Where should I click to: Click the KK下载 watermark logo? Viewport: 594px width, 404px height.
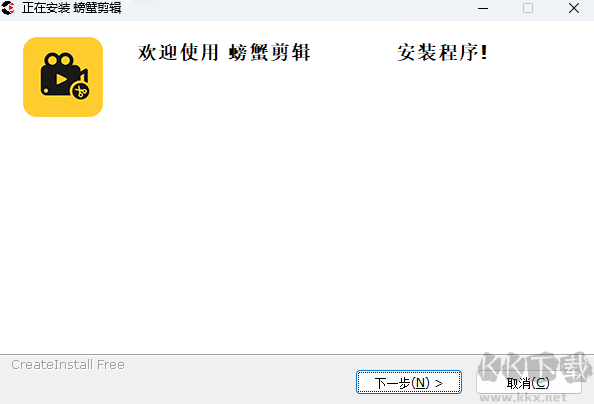point(534,368)
